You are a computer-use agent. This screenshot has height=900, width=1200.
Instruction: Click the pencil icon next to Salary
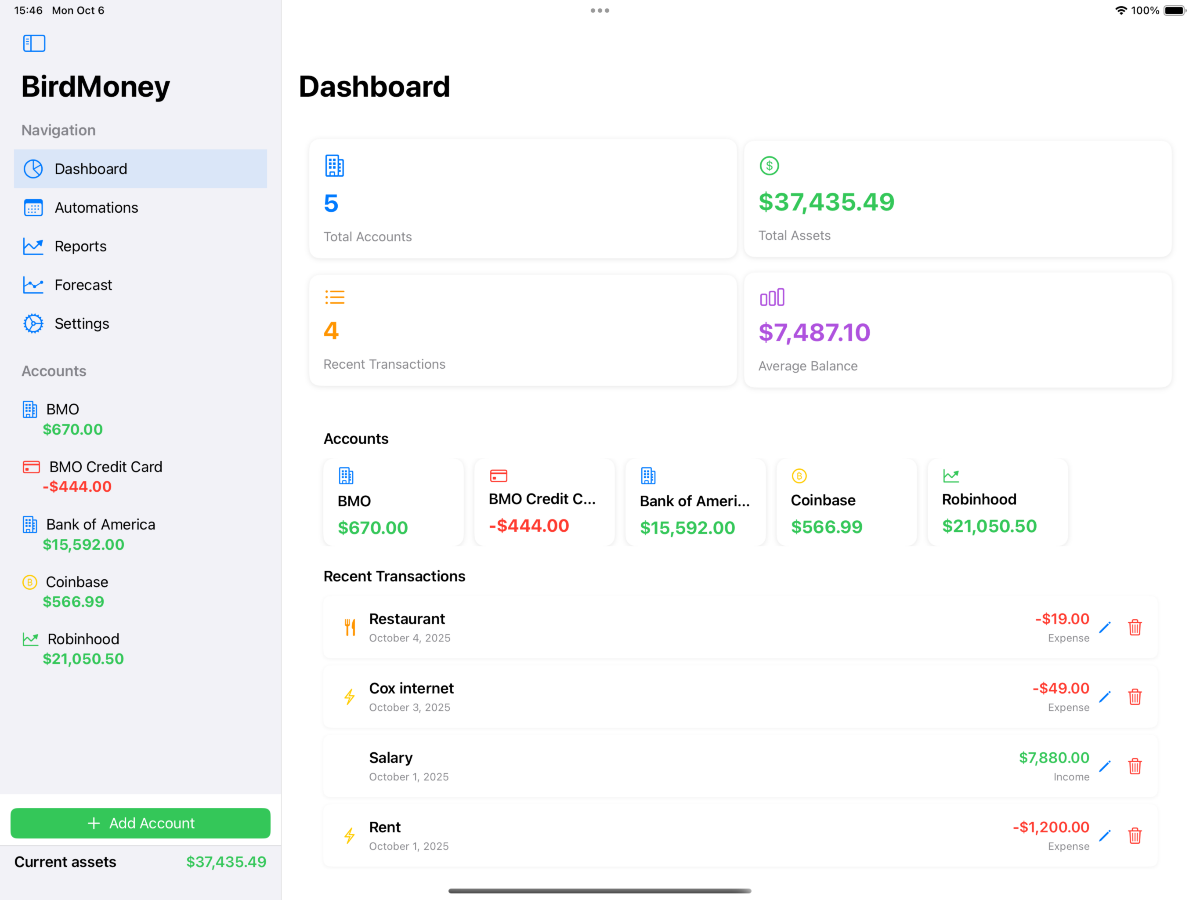1105,766
